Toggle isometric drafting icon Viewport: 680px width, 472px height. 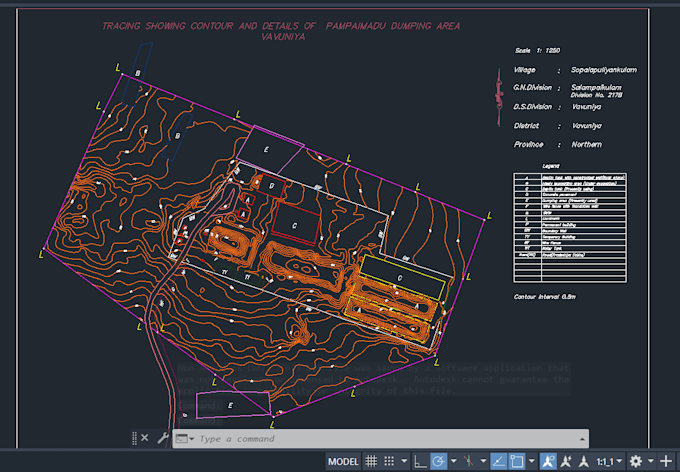[x=468, y=462]
